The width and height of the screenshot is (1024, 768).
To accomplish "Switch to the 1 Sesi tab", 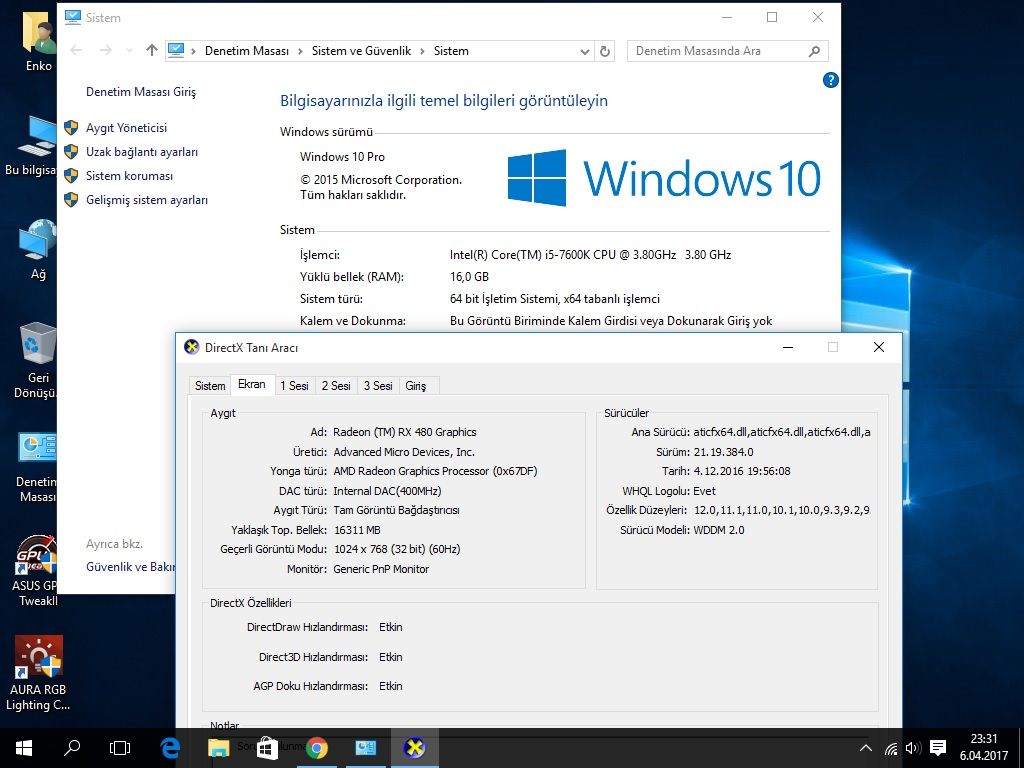I will coord(294,386).
